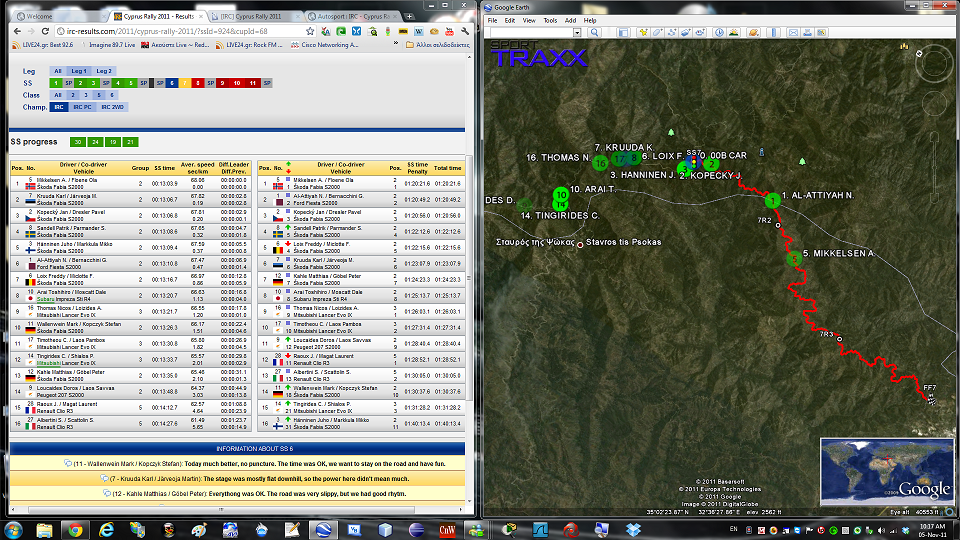The height and width of the screenshot is (540, 960).
Task: Open Google Chrome from the taskbar
Action: point(73,529)
